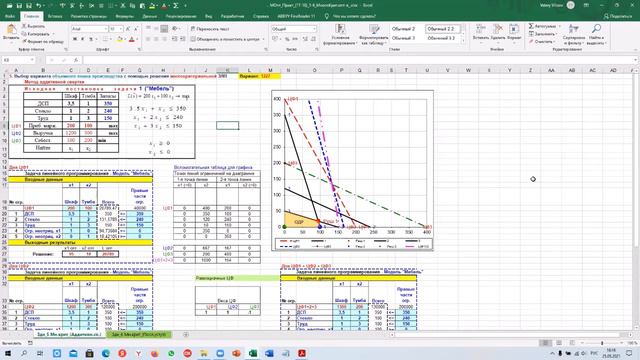Add a new sheet with plus button

[x=186, y=334]
